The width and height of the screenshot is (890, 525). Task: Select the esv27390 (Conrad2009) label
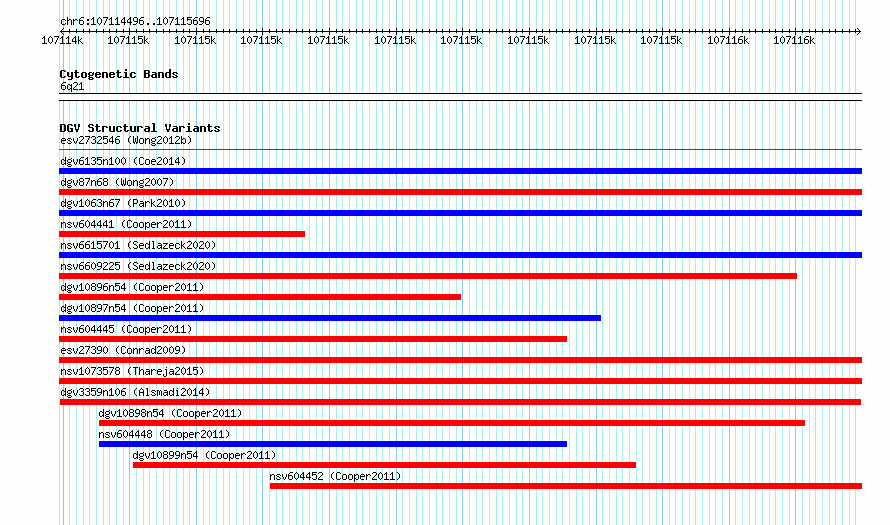click(x=123, y=350)
